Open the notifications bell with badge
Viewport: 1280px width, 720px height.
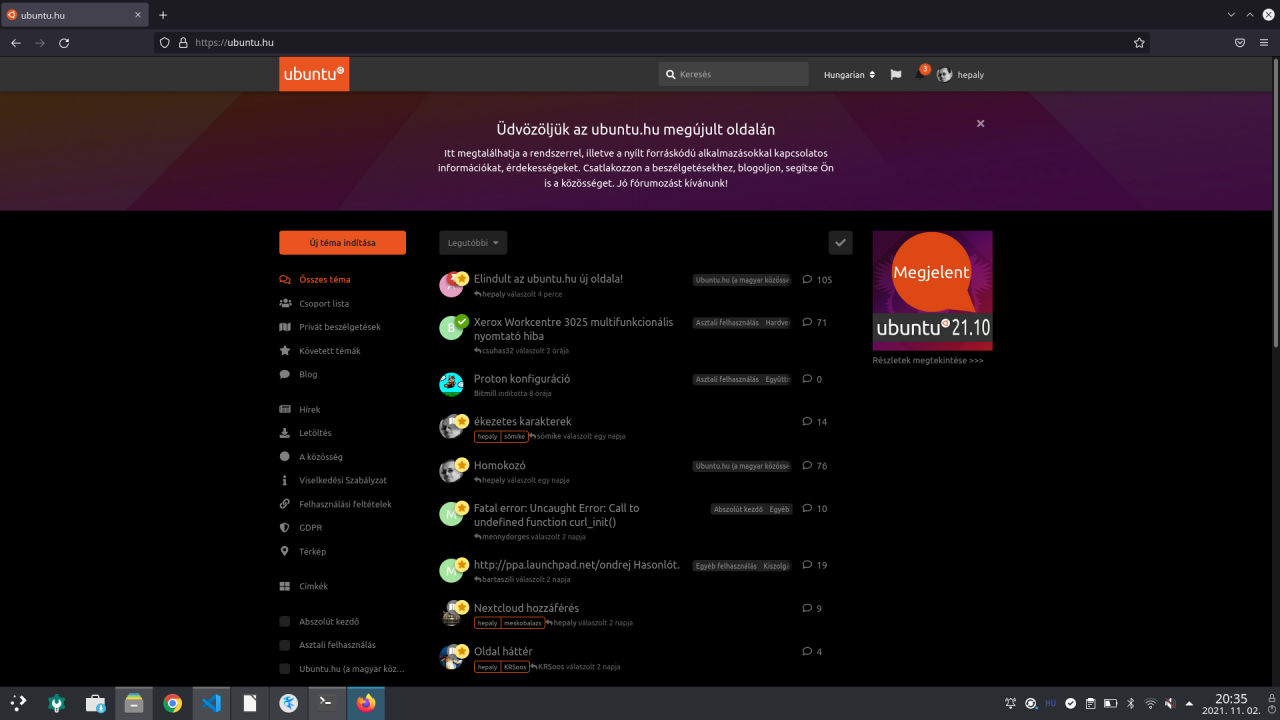921,73
